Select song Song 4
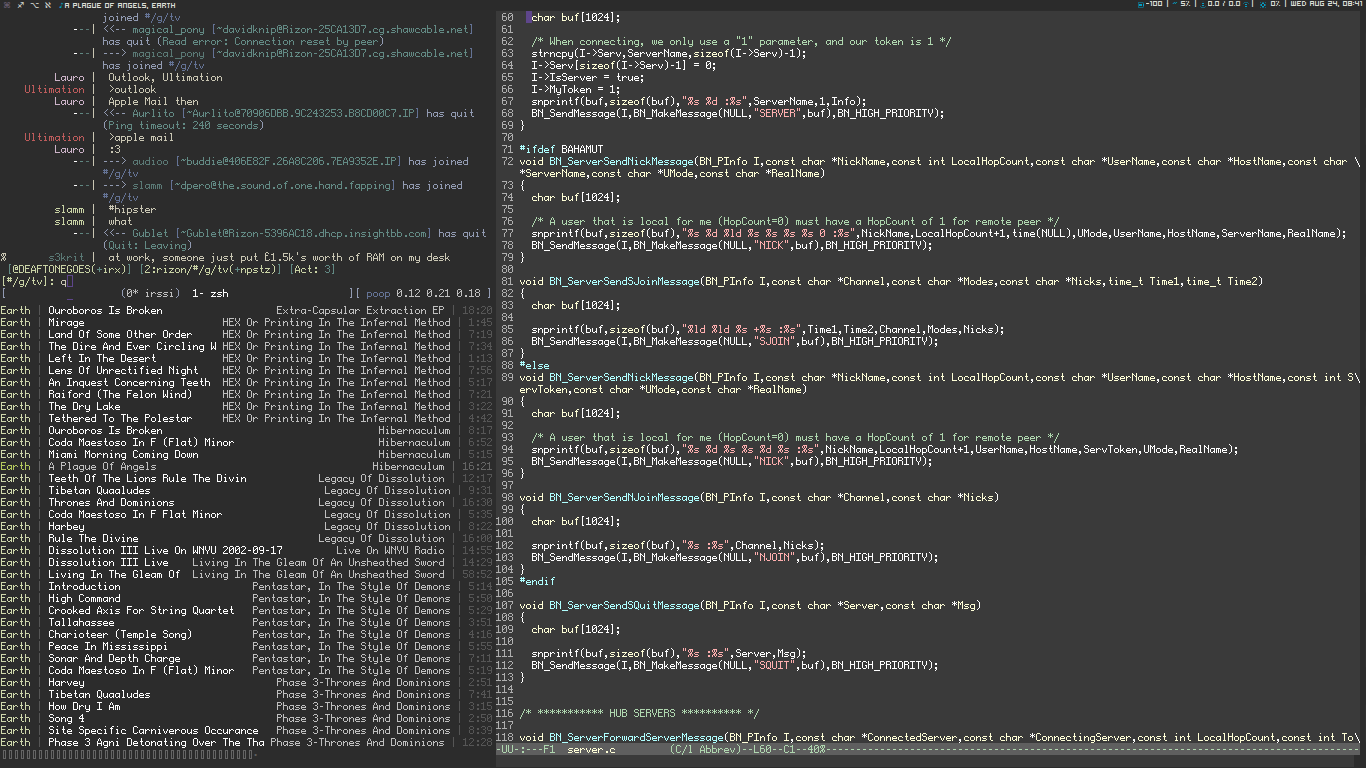The height and width of the screenshot is (768, 1366). [246, 719]
